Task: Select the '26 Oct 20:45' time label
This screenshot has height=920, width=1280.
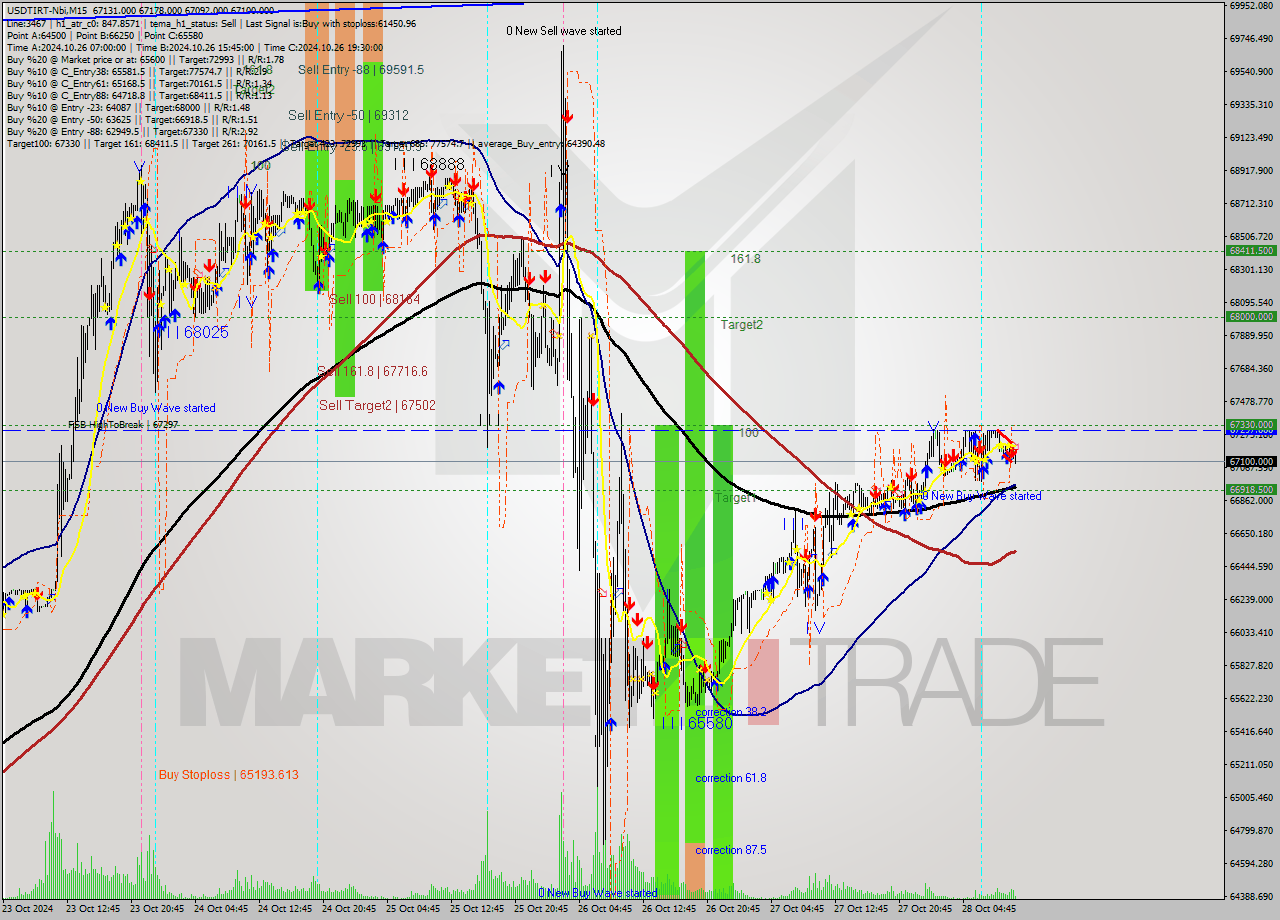Action: pos(733,909)
